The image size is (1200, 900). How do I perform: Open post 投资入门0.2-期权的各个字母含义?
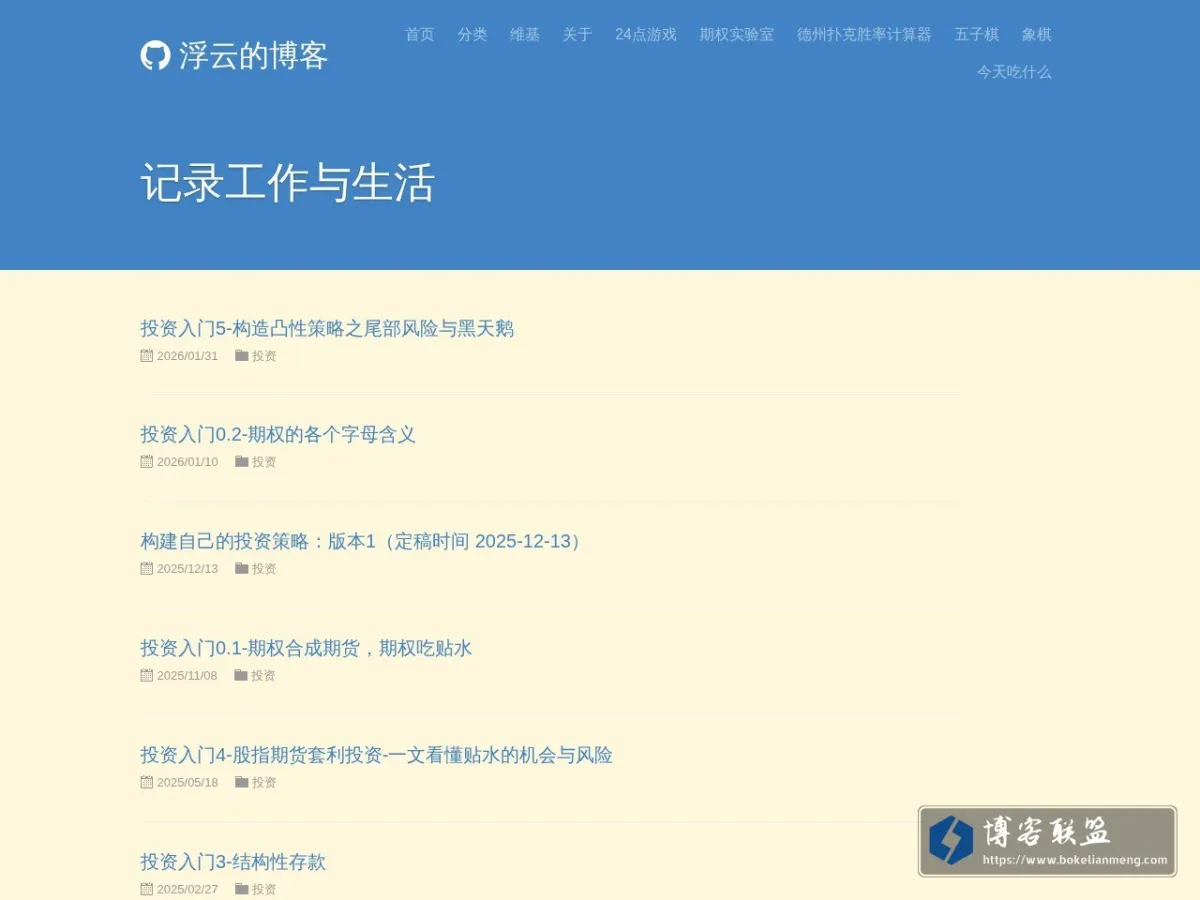tap(278, 434)
